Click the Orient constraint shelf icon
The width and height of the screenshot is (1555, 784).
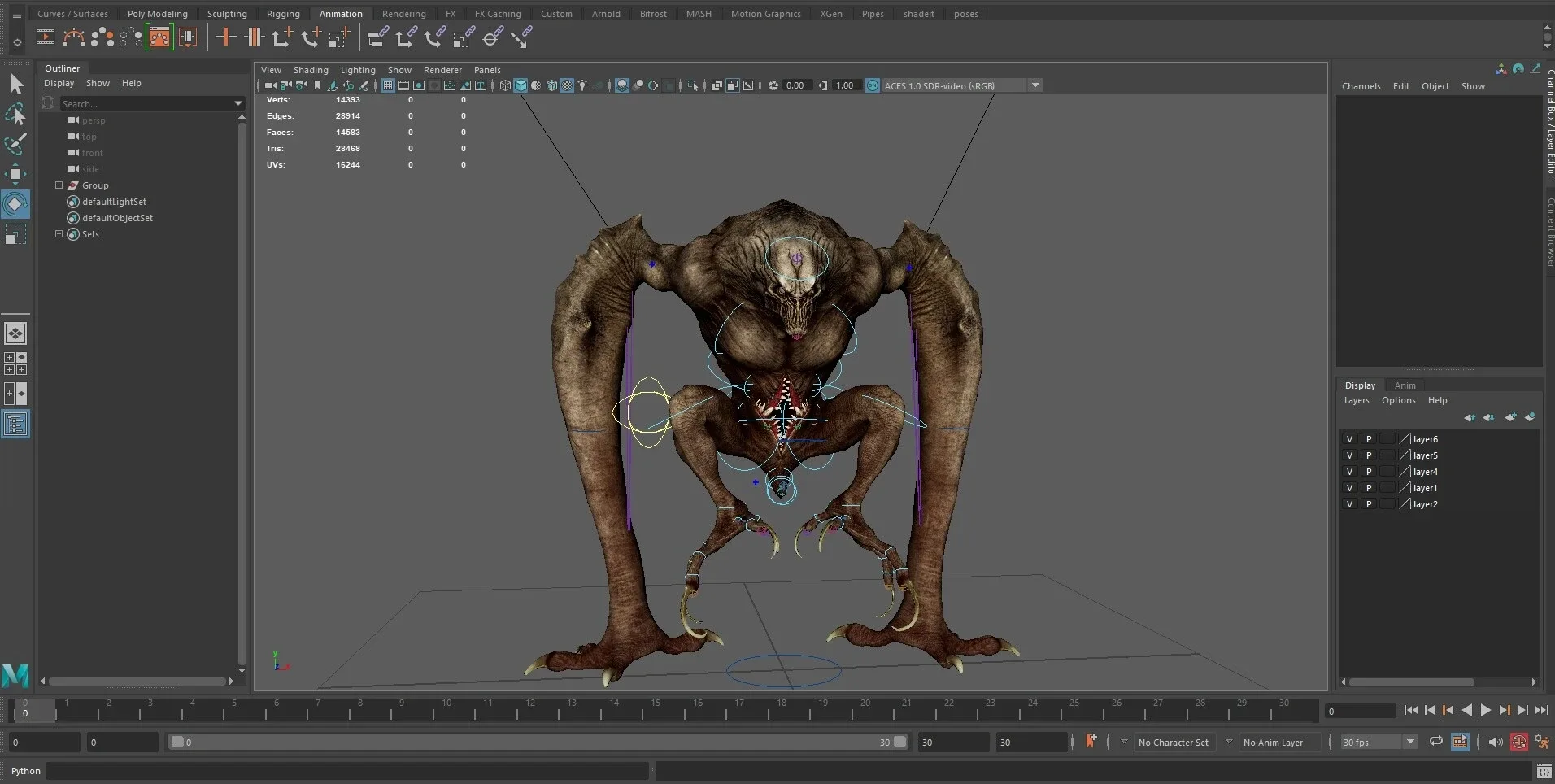click(435, 37)
